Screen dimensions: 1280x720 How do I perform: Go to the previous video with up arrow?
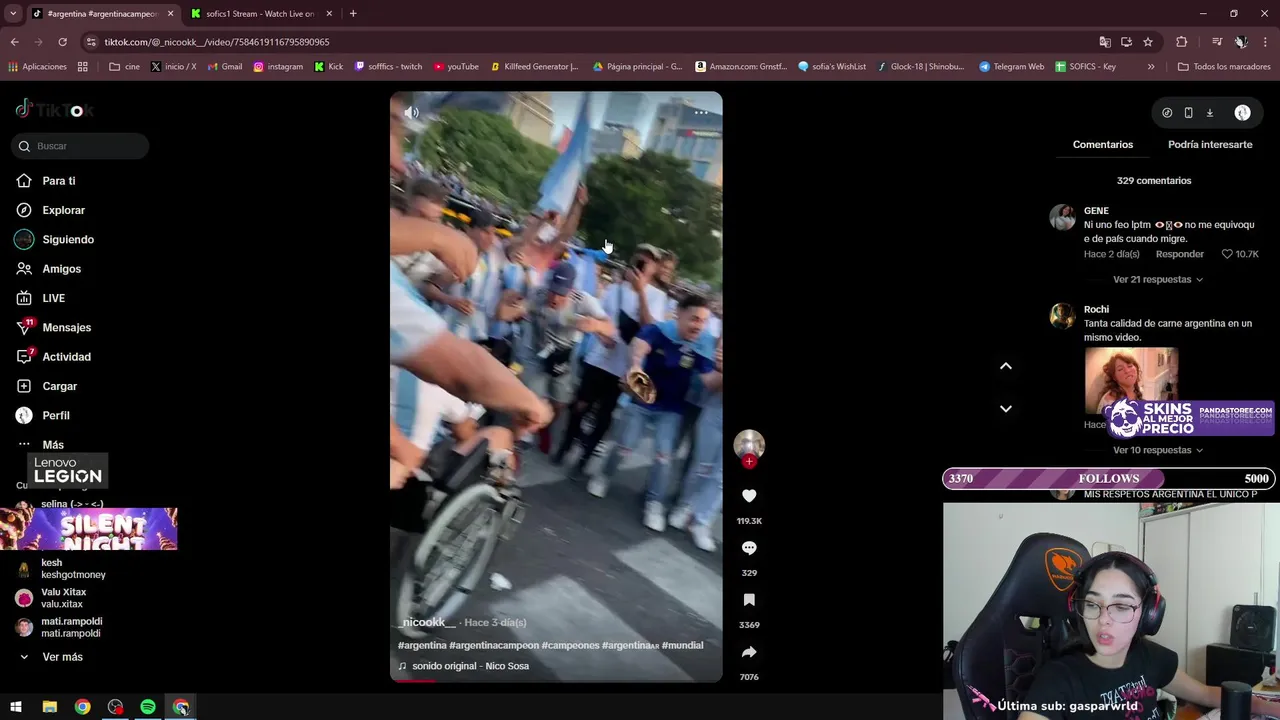coord(1006,366)
